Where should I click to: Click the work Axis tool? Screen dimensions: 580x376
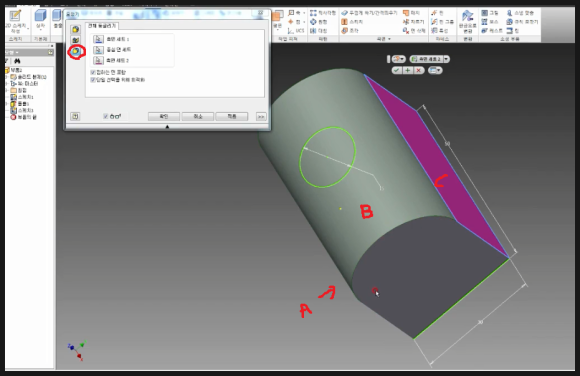(295, 13)
